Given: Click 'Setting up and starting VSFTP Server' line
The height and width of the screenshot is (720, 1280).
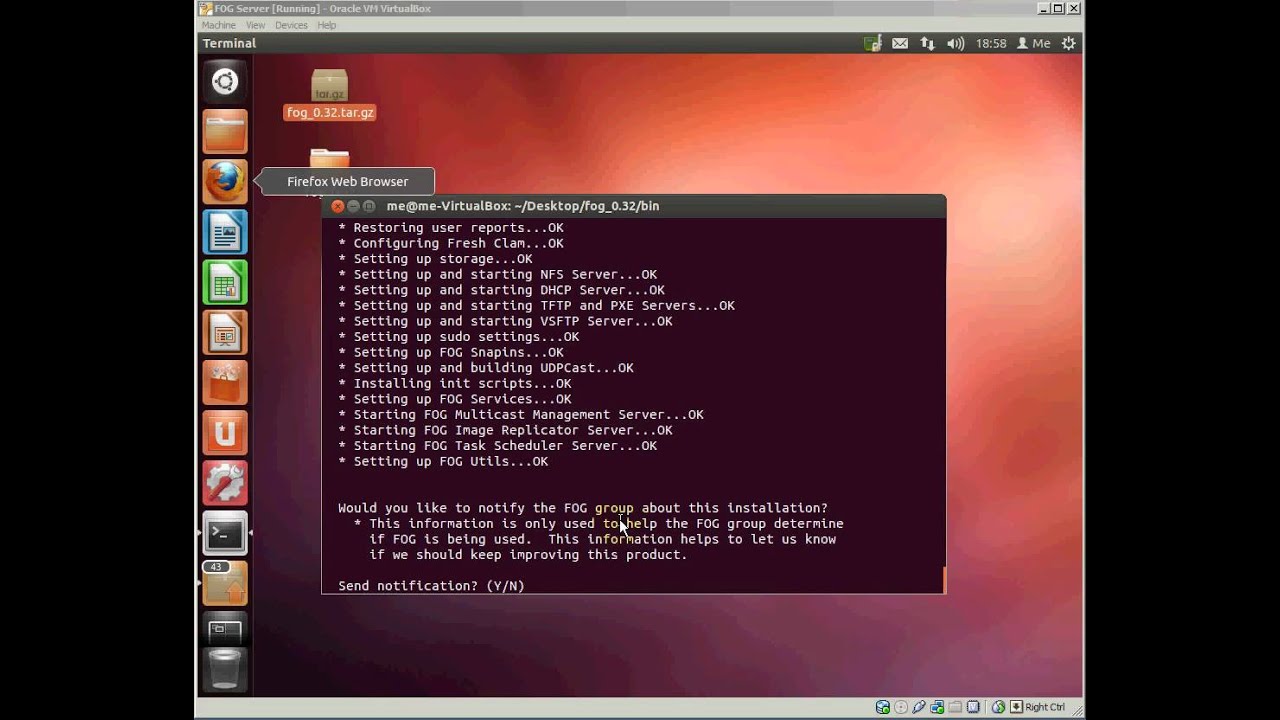Looking at the screenshot, I should [505, 321].
